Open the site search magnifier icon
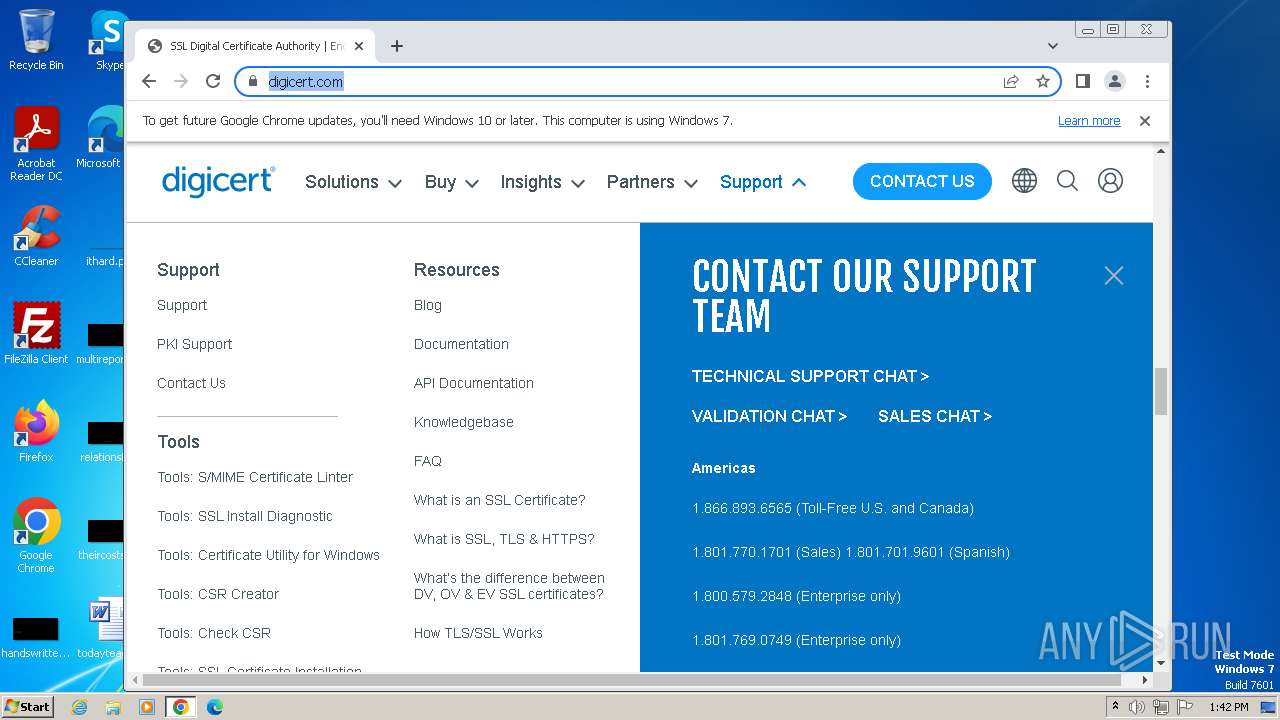The width and height of the screenshot is (1280, 720). (1067, 181)
